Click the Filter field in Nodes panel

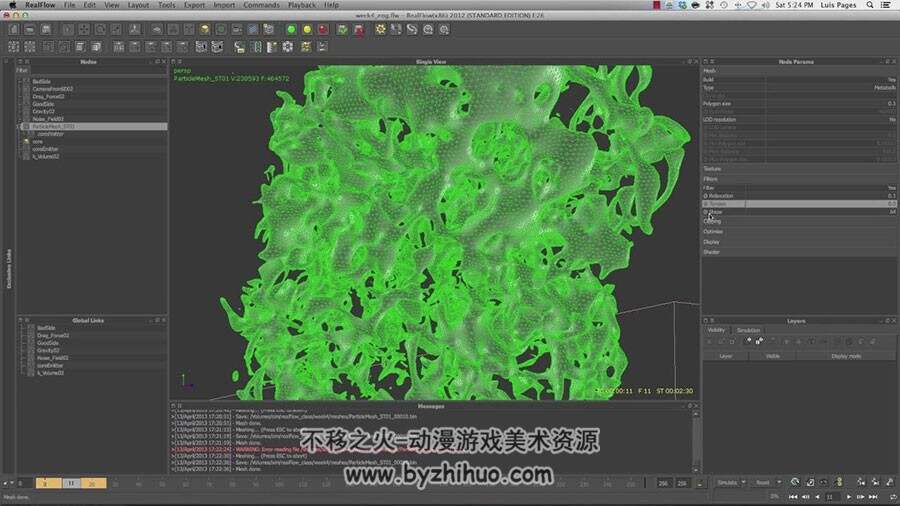coord(98,71)
